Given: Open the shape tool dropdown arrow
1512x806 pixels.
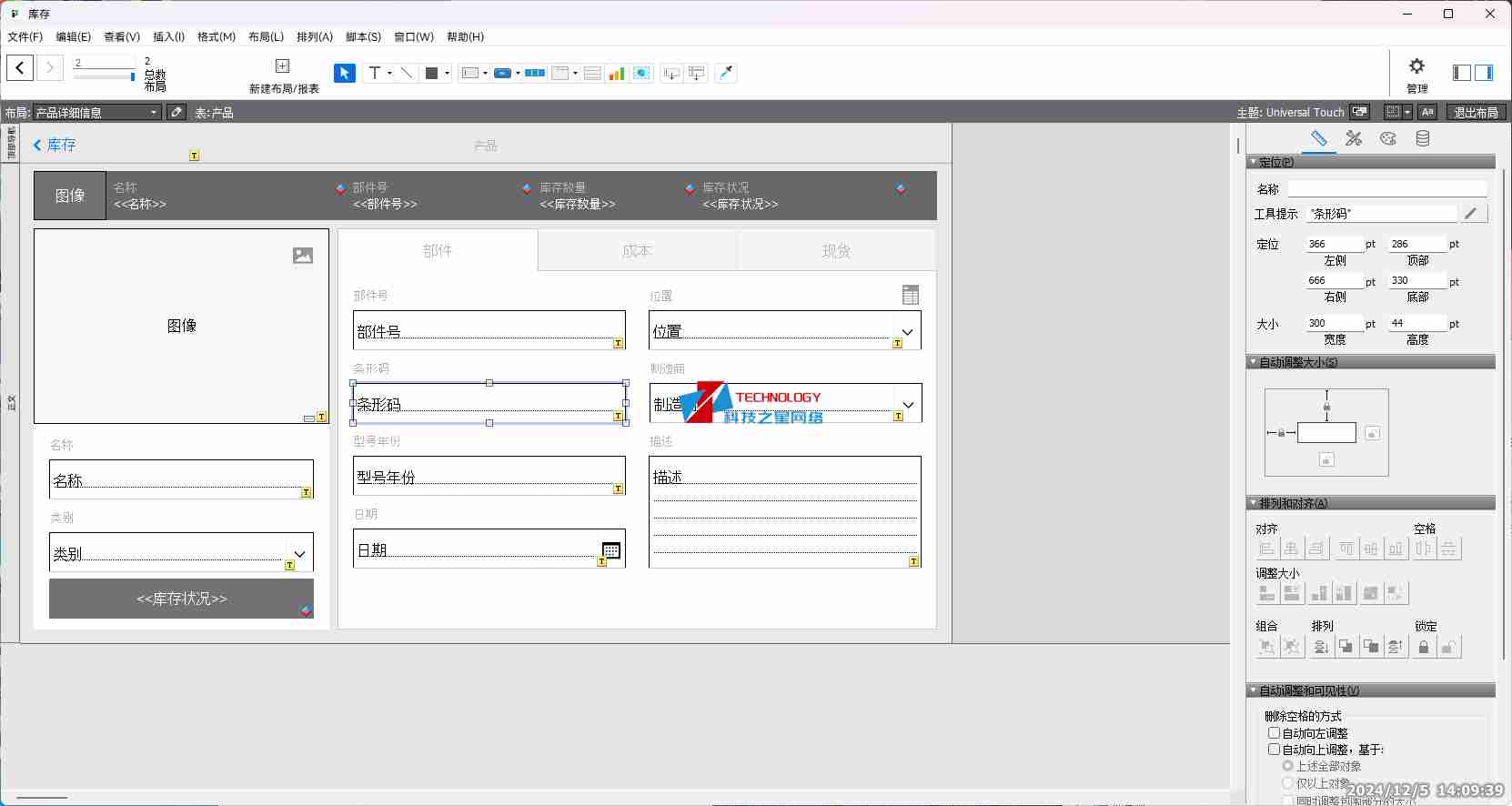Looking at the screenshot, I should pyautogui.click(x=447, y=73).
